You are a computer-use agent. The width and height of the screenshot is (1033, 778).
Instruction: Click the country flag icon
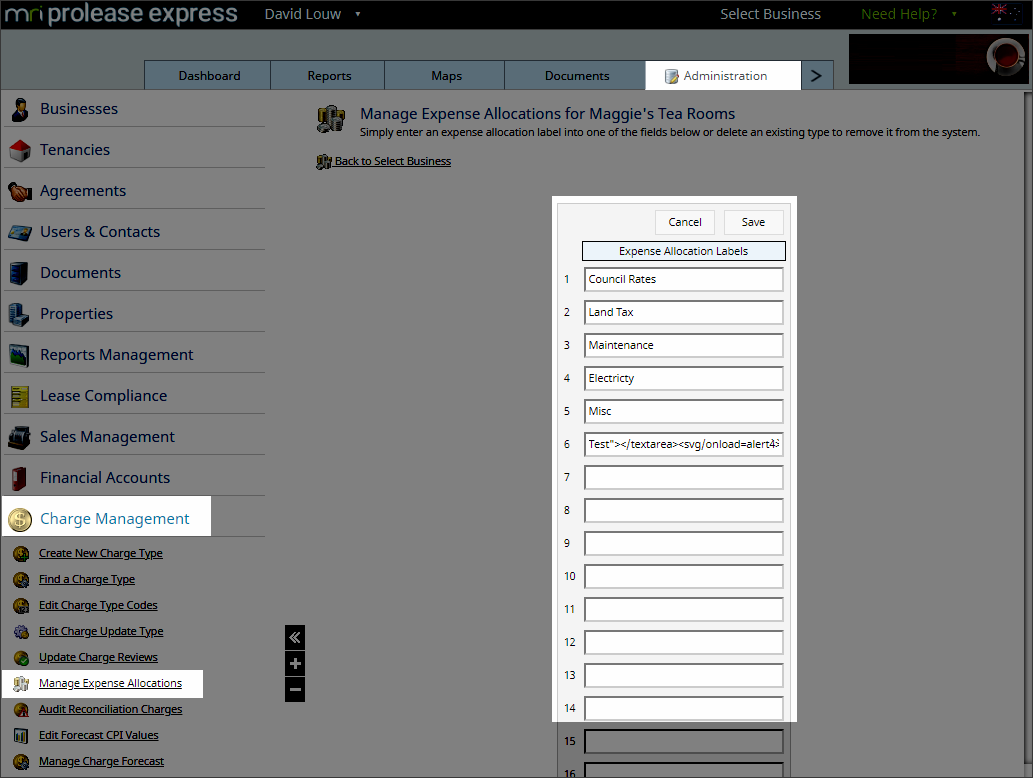[1006, 13]
